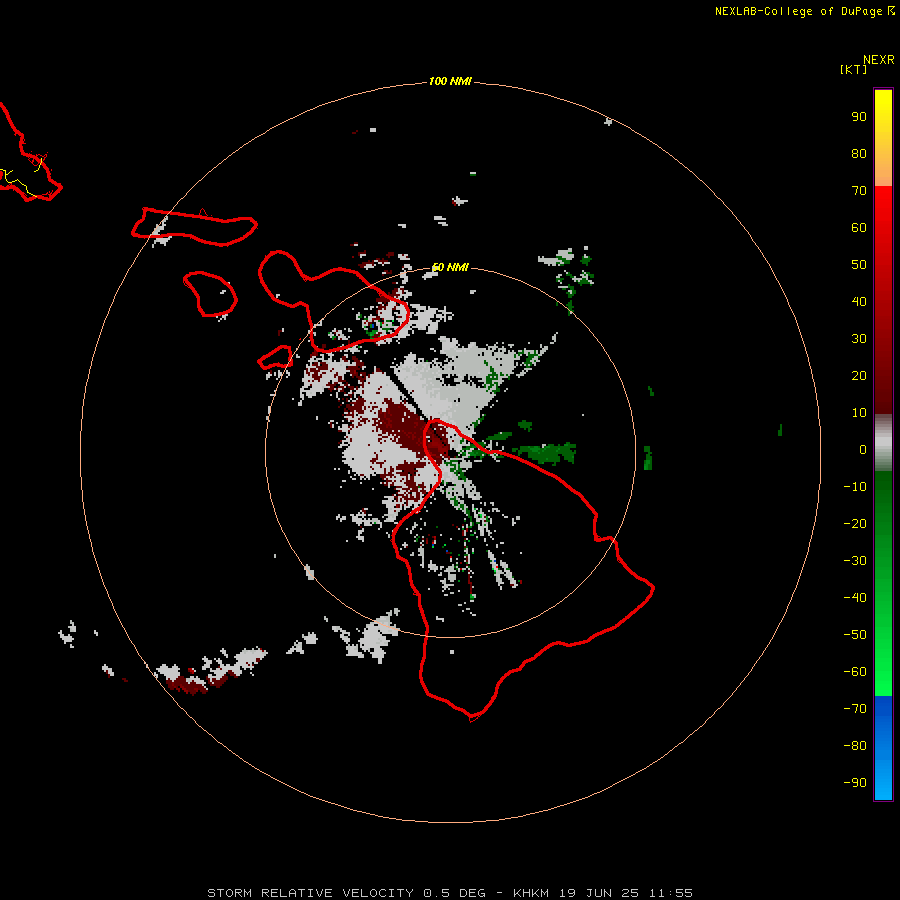Click the -40 value on the velocity scale
This screenshot has height=900, width=900.
pos(855,598)
